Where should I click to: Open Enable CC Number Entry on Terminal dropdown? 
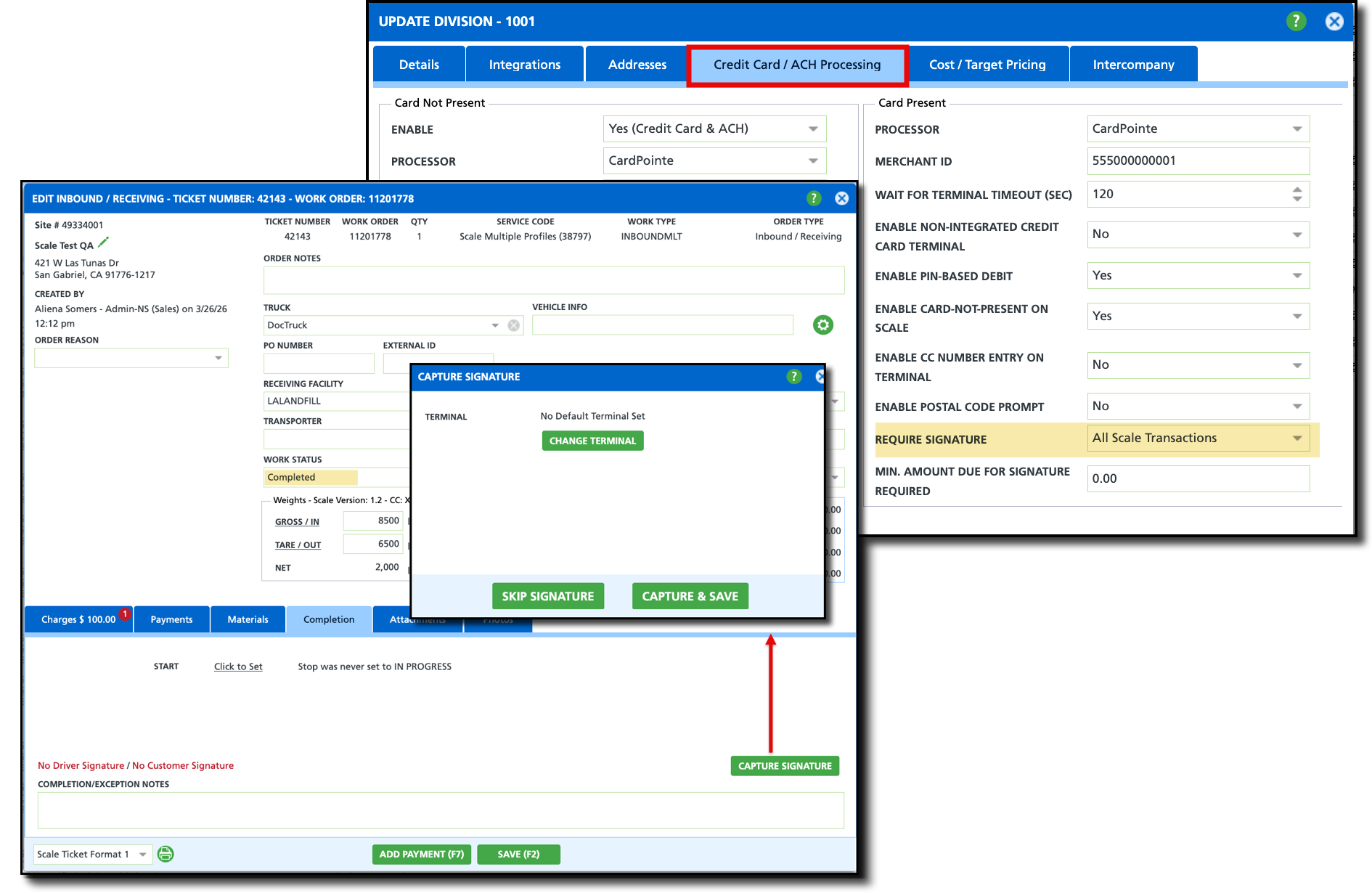click(x=1297, y=365)
